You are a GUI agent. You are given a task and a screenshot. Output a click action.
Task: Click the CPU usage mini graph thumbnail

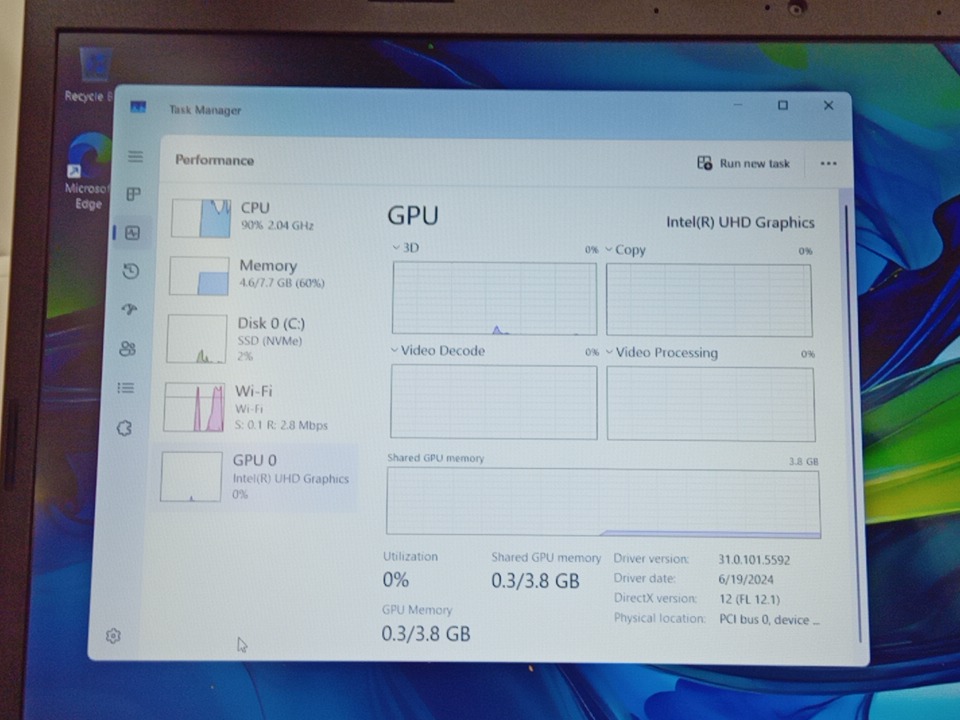point(201,218)
